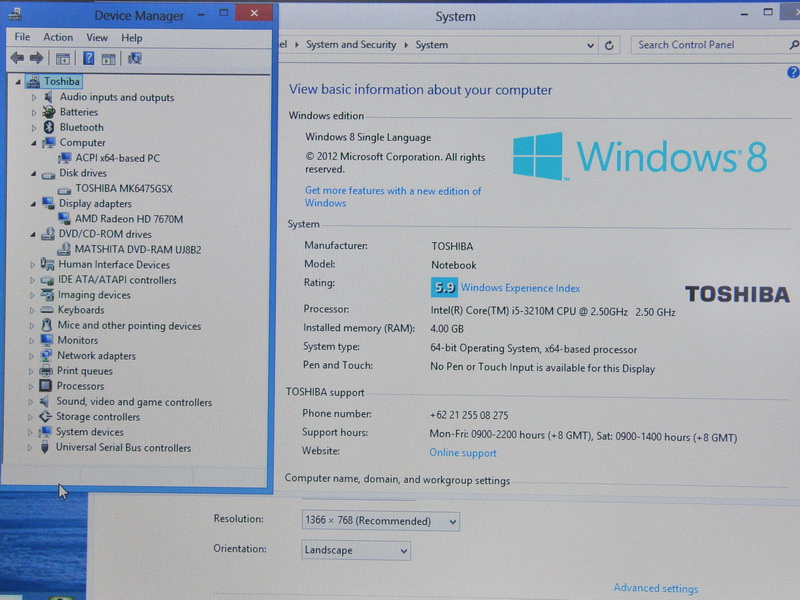Select the Audio inputs and outputs speaker icon
The width and height of the screenshot is (800, 600).
[x=49, y=97]
